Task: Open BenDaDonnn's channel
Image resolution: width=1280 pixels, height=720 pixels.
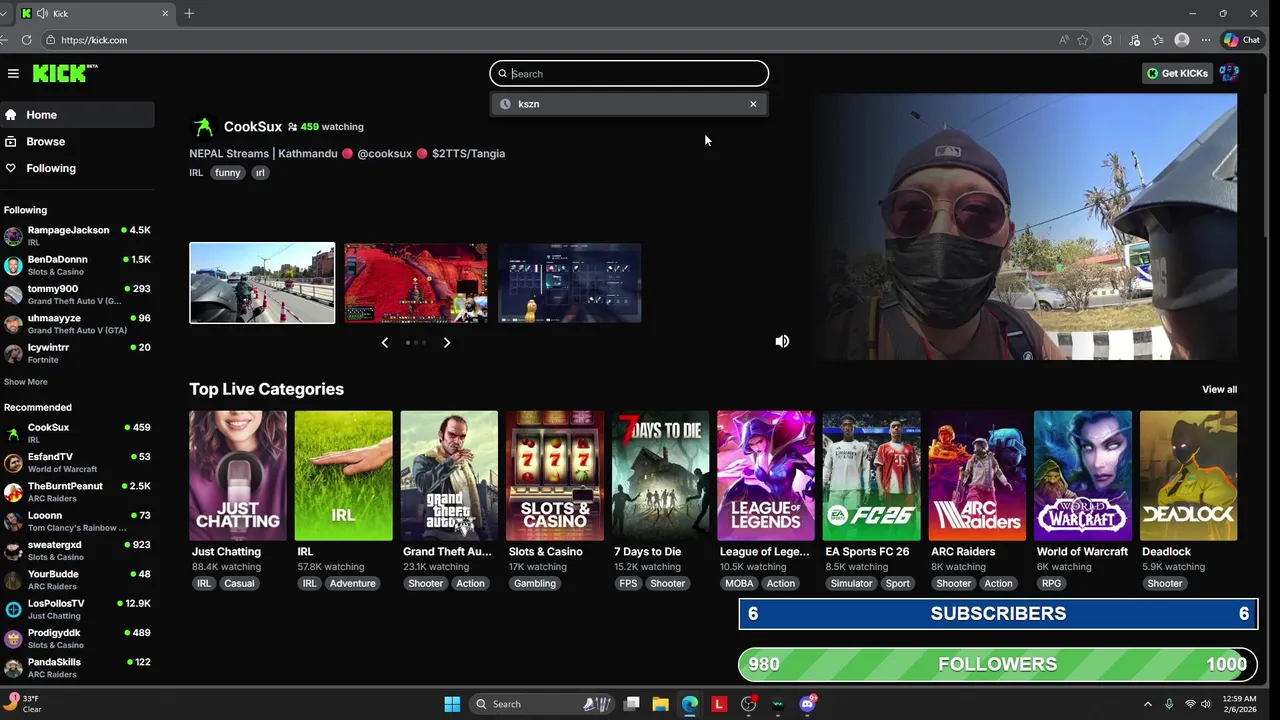Action: tap(77, 265)
